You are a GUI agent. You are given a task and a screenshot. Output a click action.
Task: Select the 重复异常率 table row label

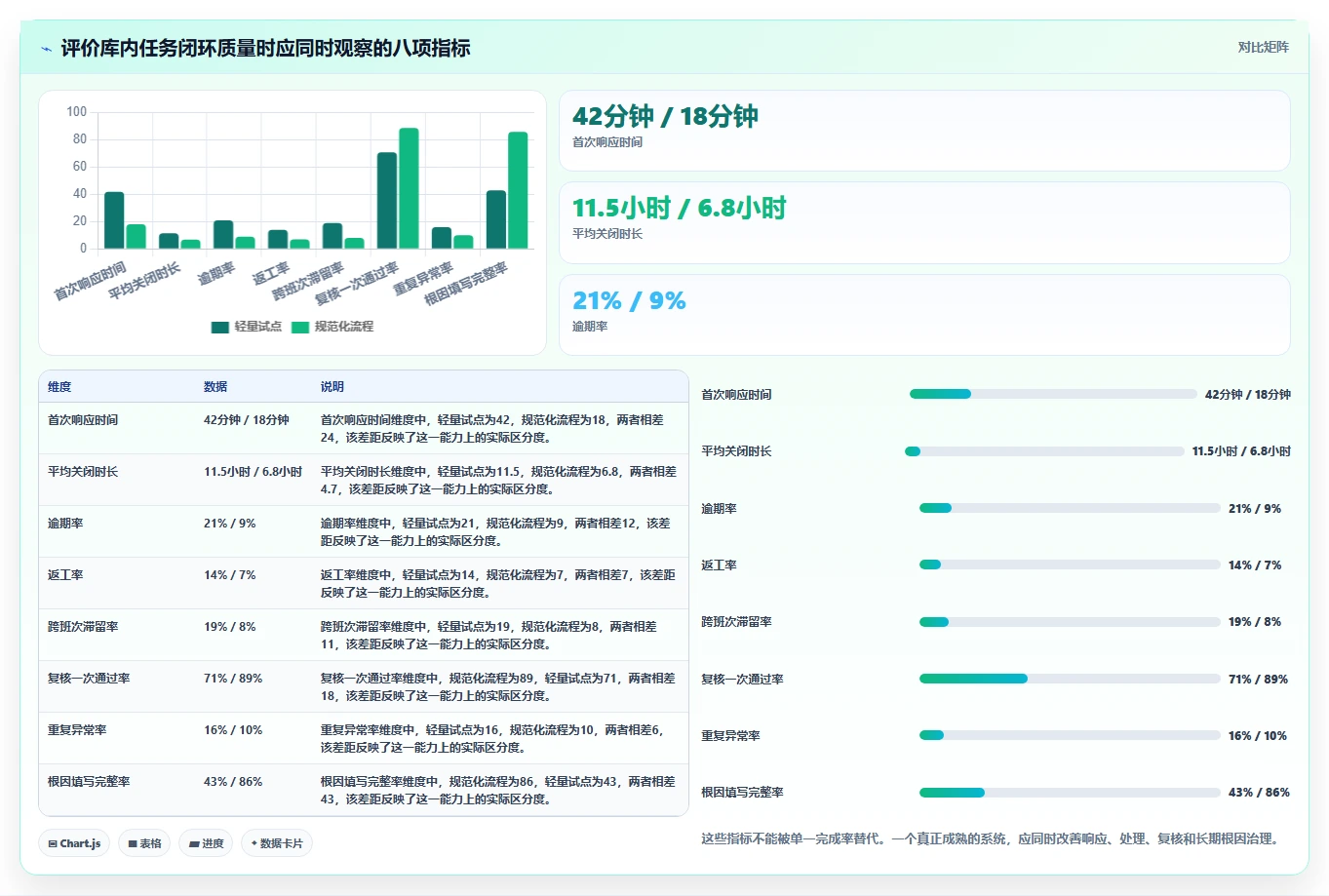(x=77, y=730)
